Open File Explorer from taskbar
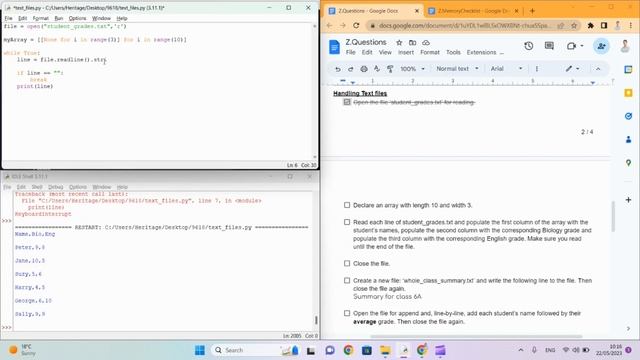Image resolution: width=640 pixels, height=360 pixels. [384, 350]
